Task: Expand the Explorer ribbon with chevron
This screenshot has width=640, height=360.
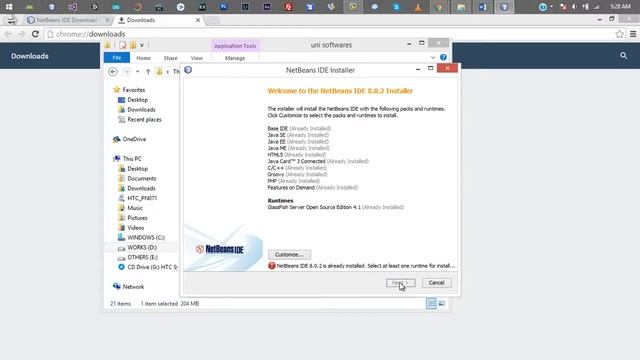Action: [x=433, y=58]
